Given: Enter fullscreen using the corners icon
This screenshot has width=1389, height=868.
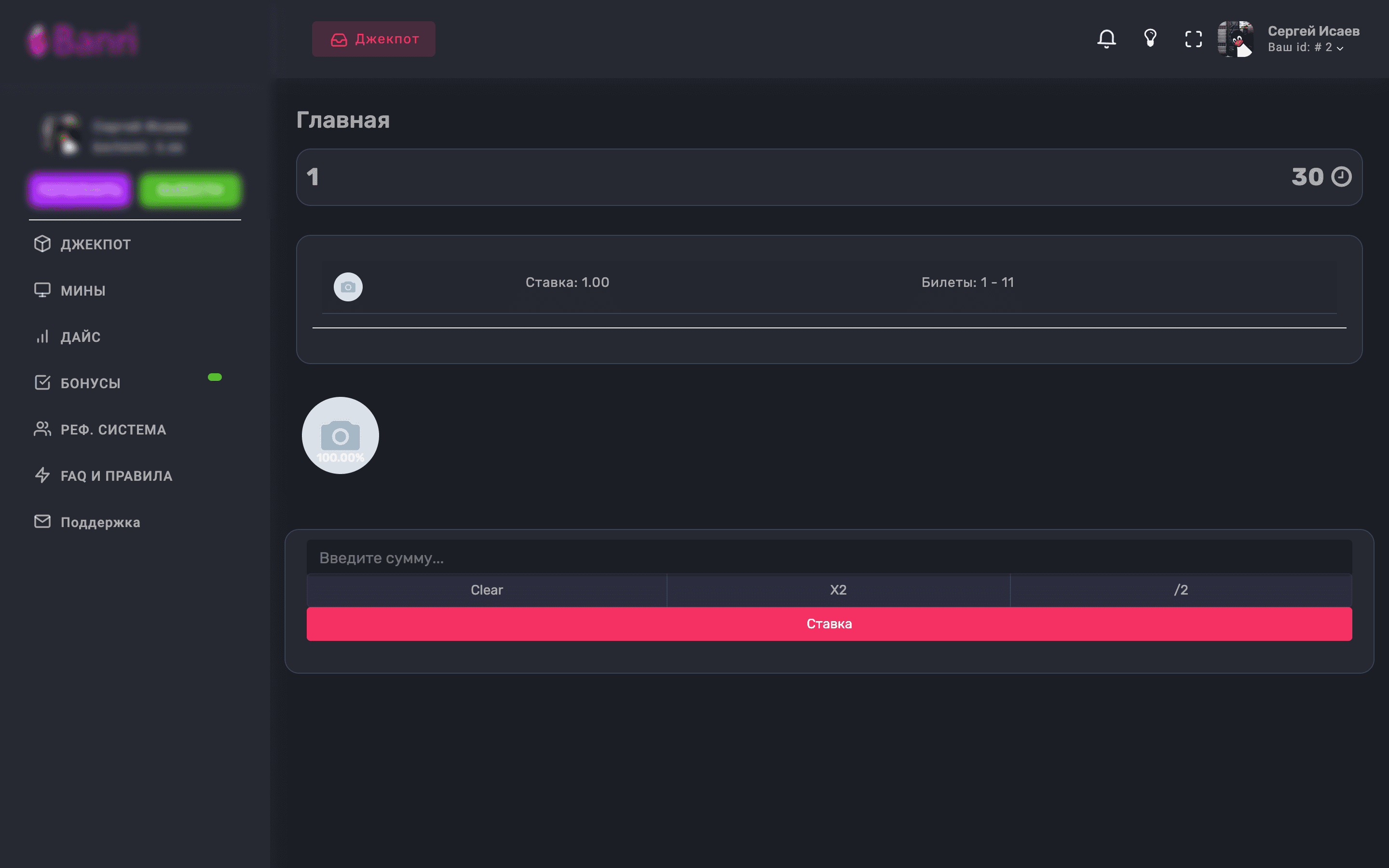Looking at the screenshot, I should [1193, 39].
